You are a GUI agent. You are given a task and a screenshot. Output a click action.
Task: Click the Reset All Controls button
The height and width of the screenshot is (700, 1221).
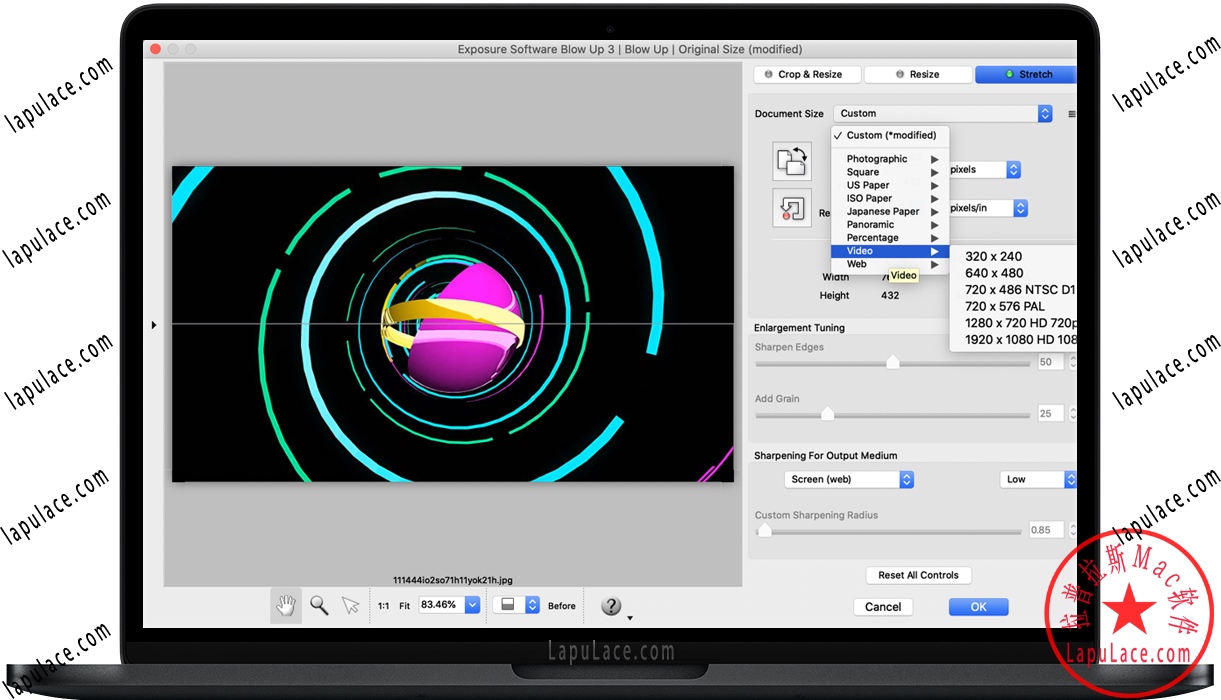click(x=918, y=575)
